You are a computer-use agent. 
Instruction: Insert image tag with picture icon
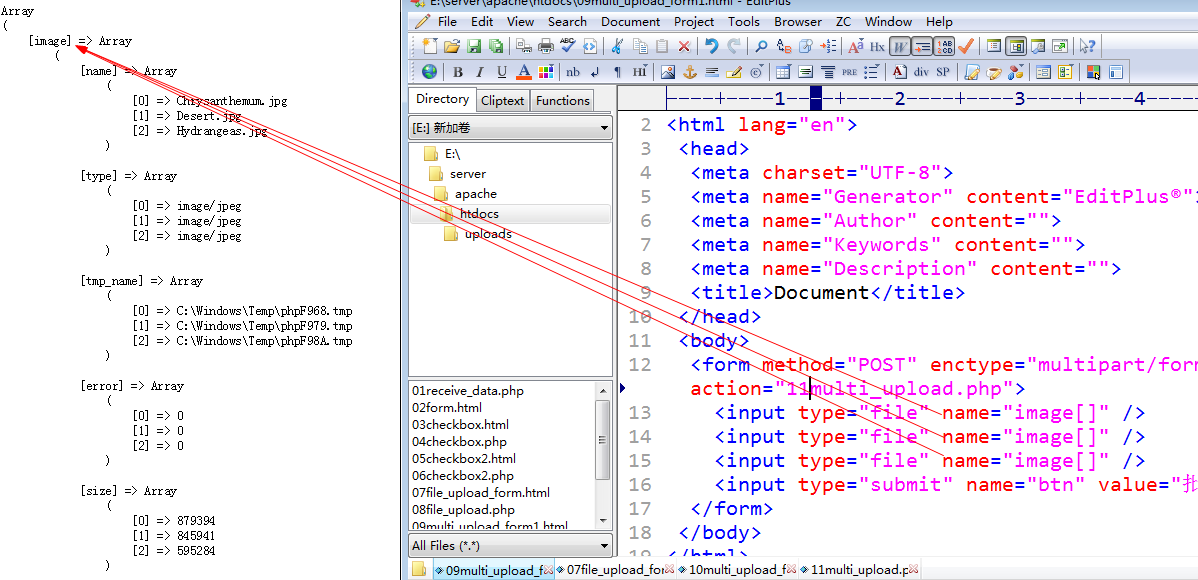(x=668, y=73)
